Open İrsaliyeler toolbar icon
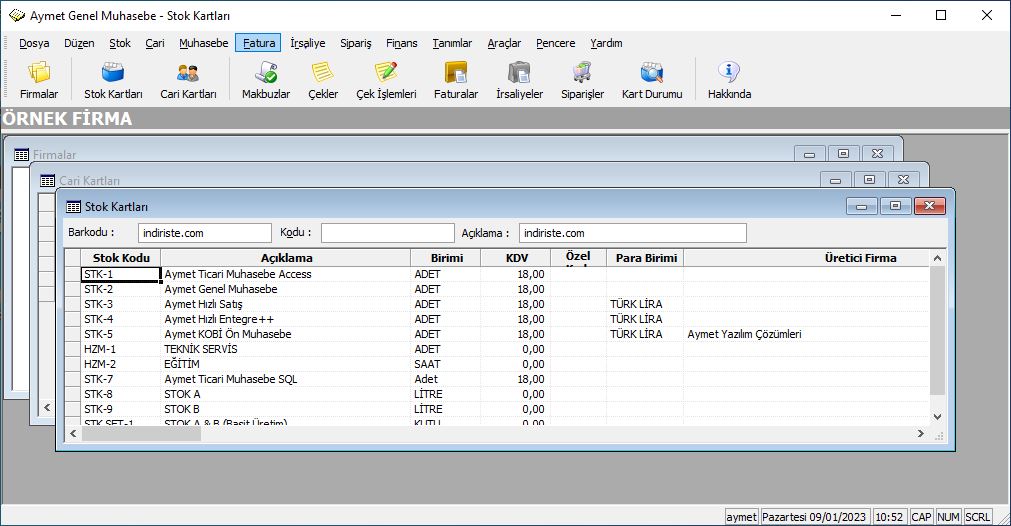1011x526 pixels. coord(519,81)
